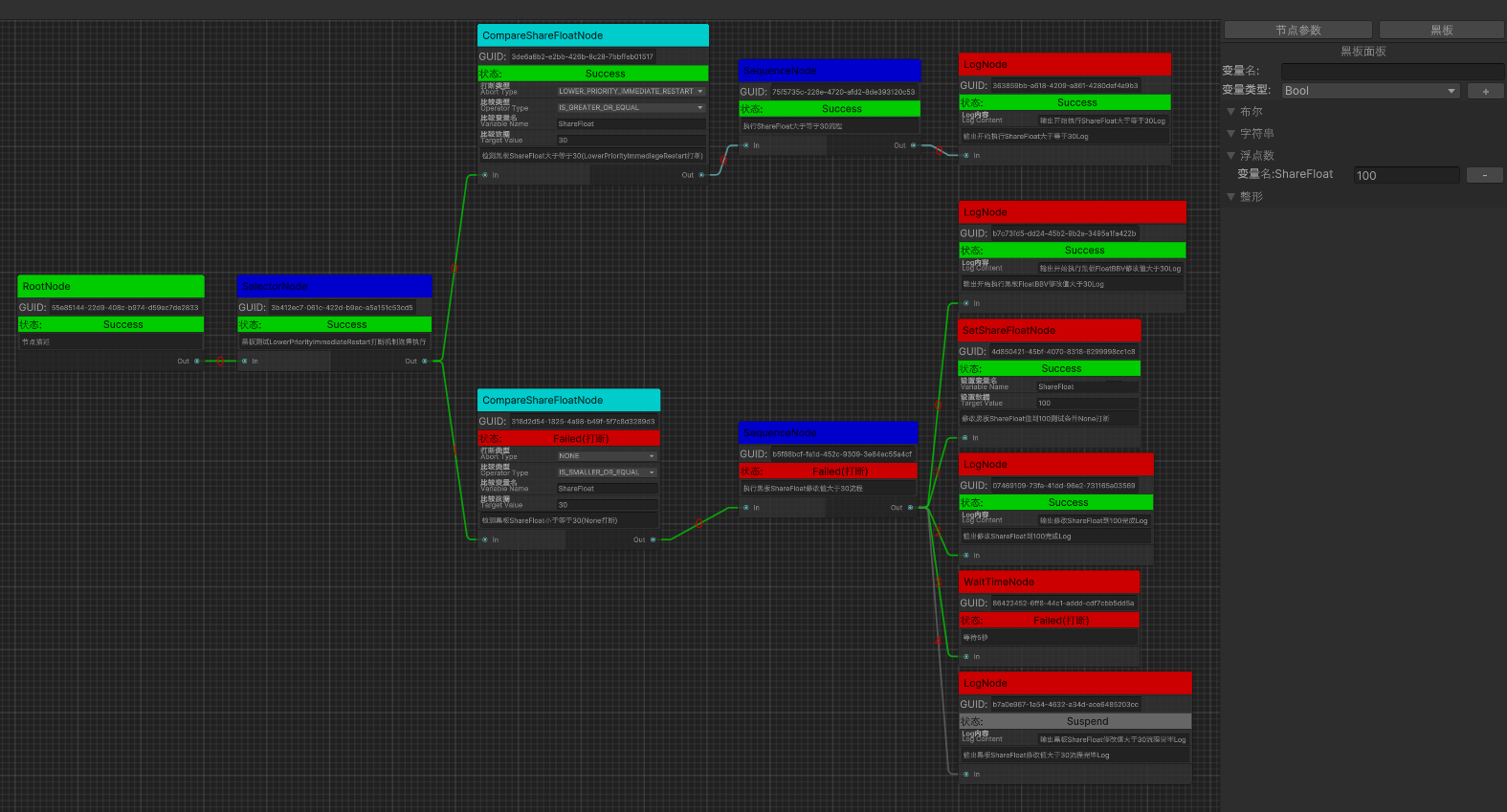Click the SelectorNode Out port

click(x=425, y=362)
